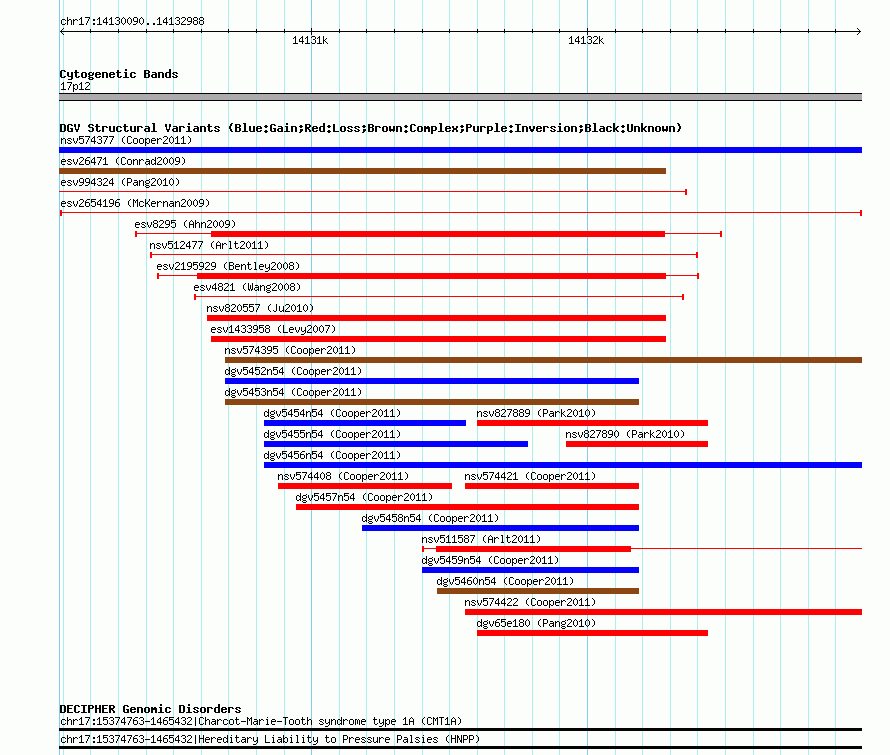Click the nsv827889 (Park2010) label

pyautogui.click(x=536, y=413)
